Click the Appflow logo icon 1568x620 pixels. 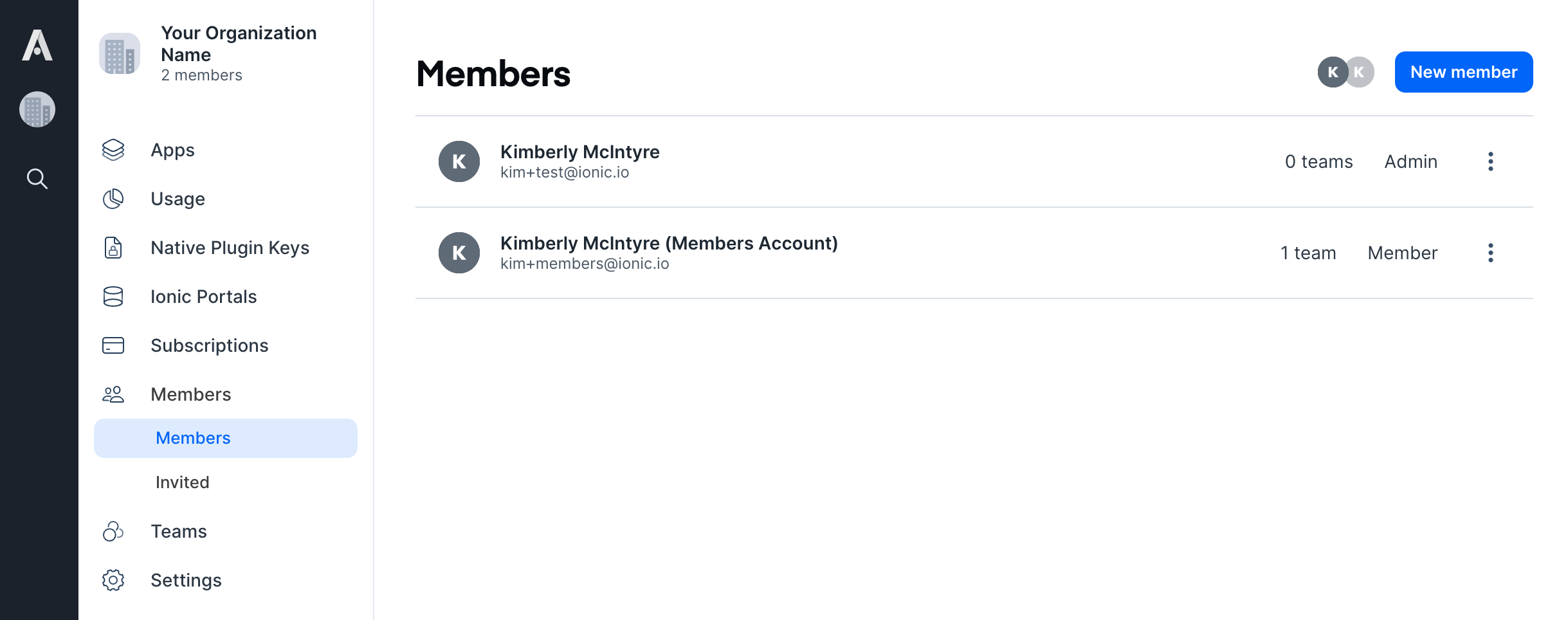(x=37, y=46)
